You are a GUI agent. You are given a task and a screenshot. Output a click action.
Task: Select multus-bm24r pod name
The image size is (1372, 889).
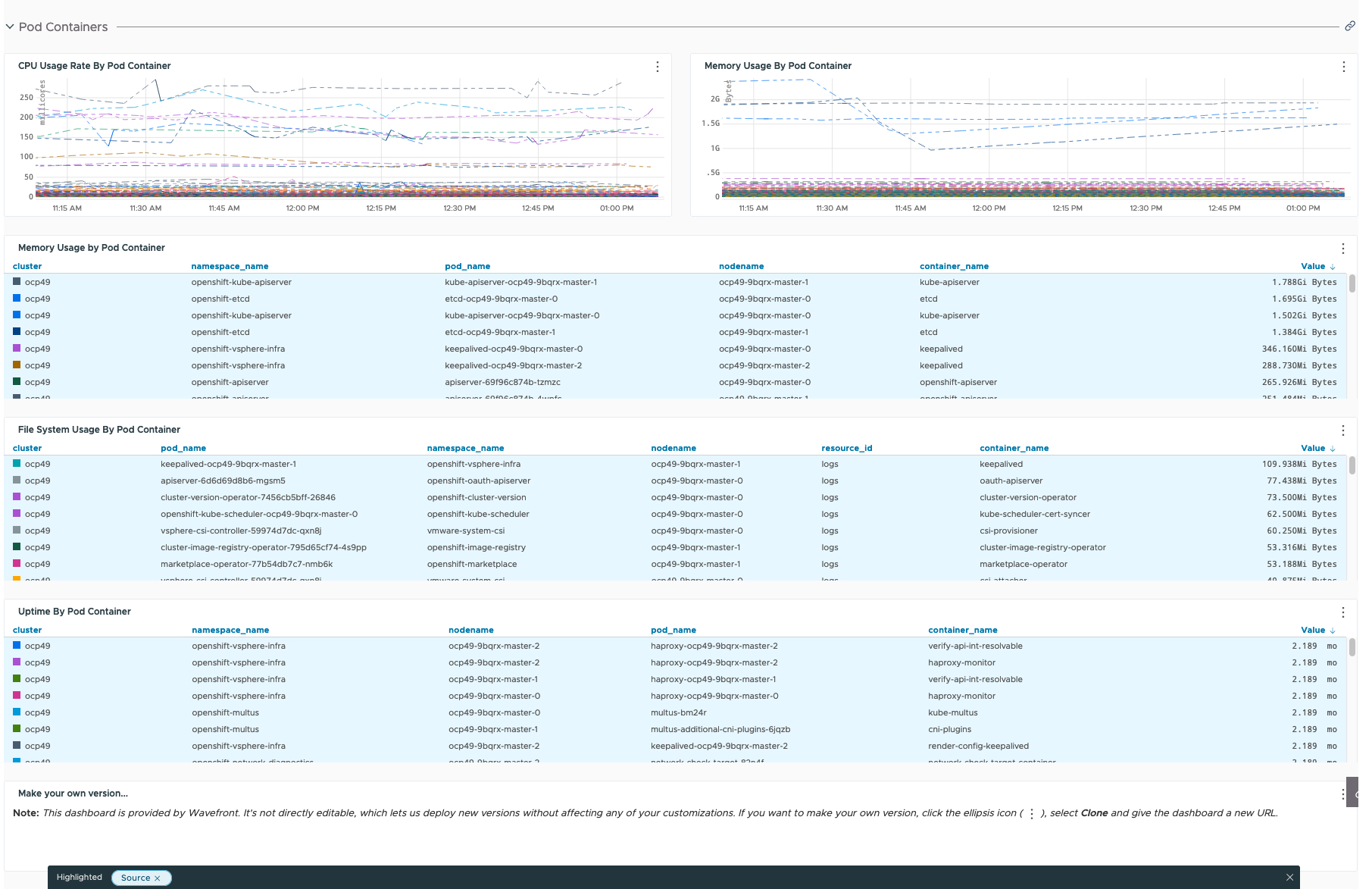tap(679, 713)
